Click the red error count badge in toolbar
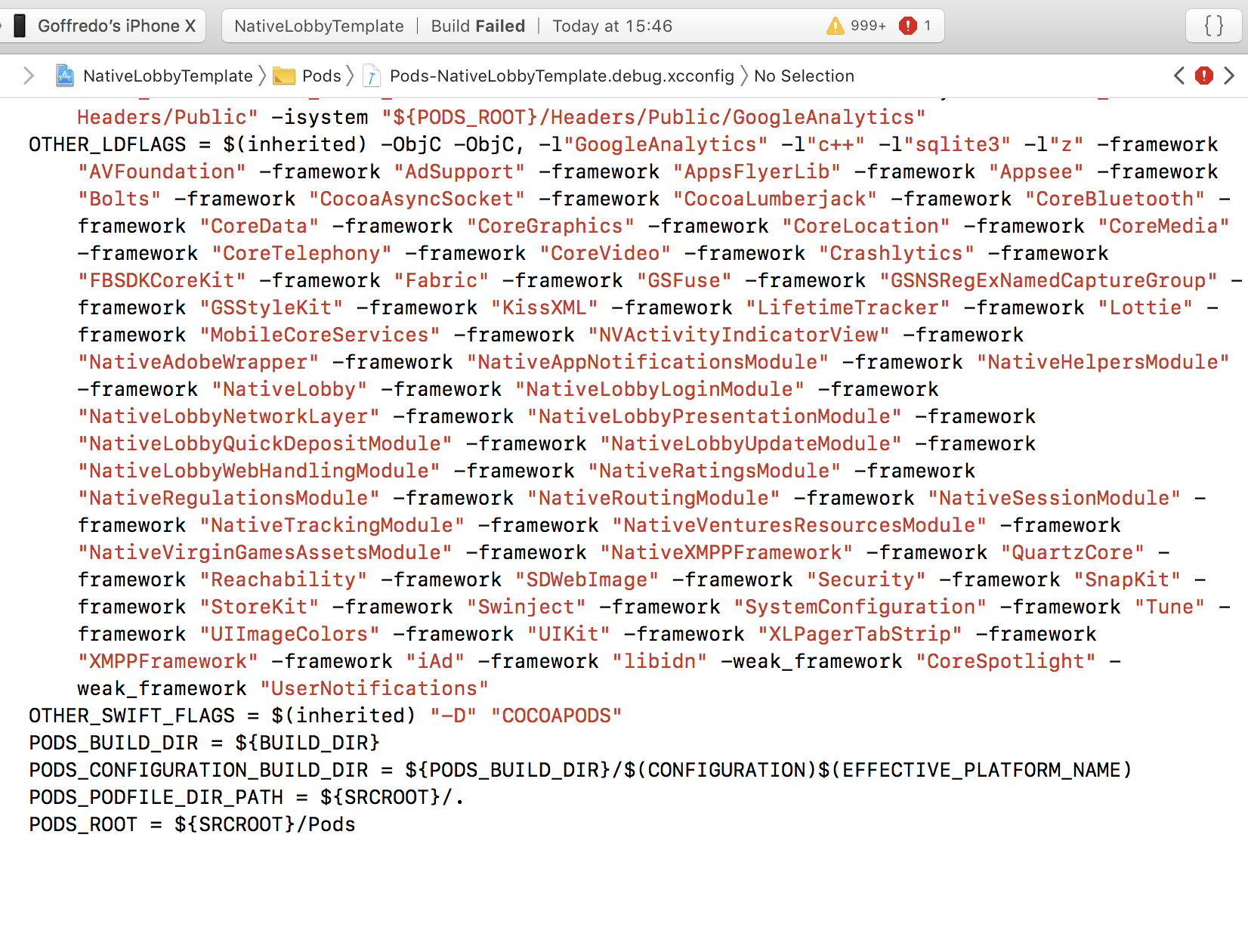1248x952 pixels. [916, 25]
